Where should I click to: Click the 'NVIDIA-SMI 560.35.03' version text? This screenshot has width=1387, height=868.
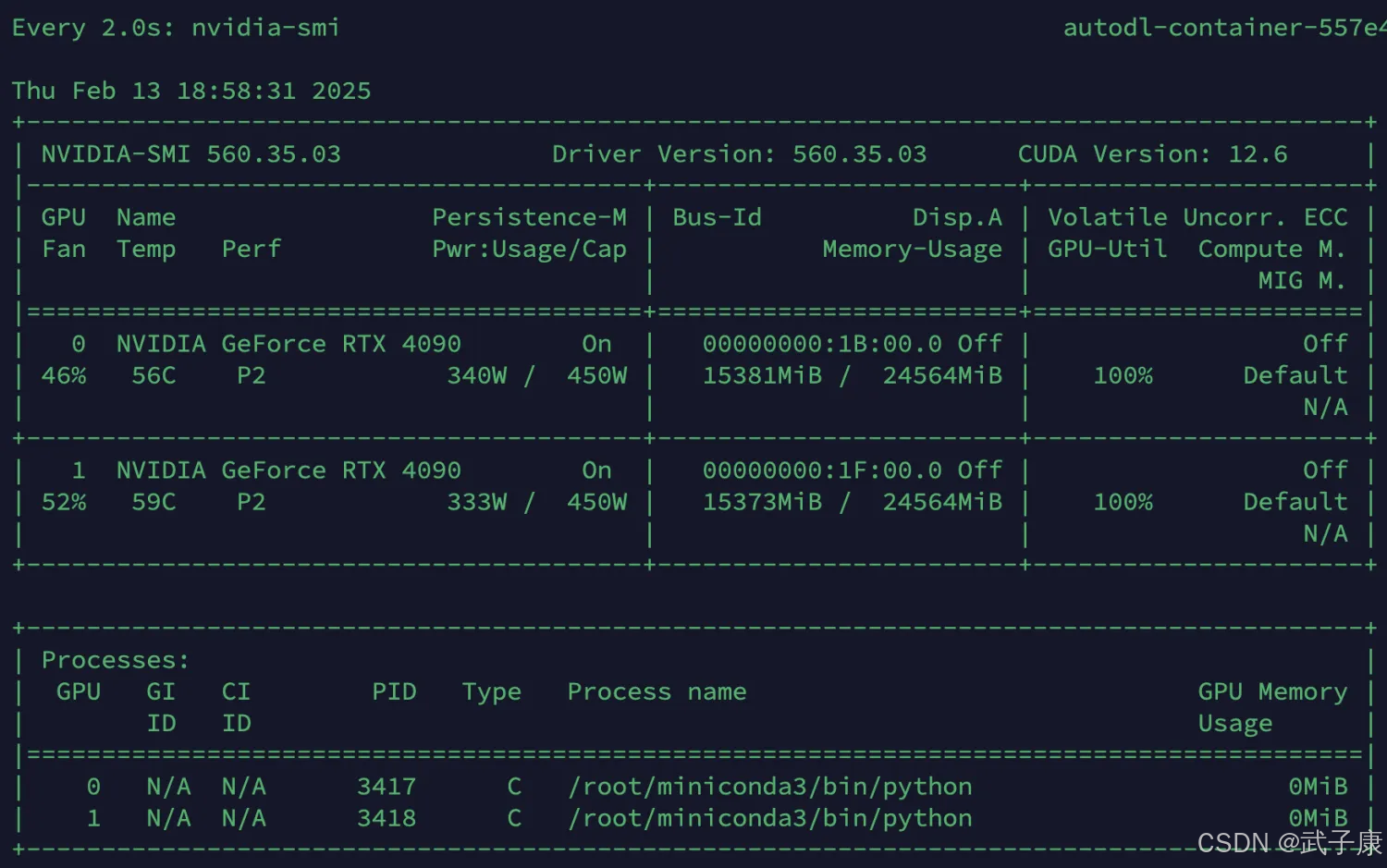coord(191,154)
